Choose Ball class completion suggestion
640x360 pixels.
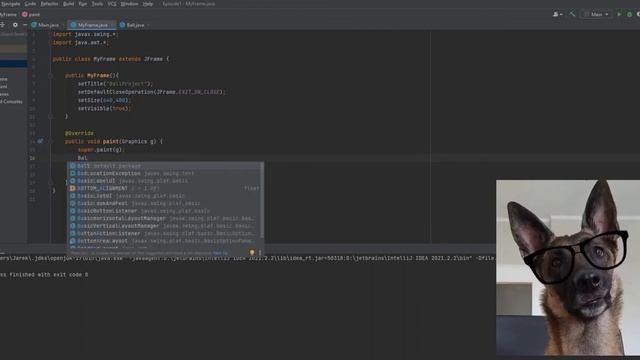click(x=165, y=166)
